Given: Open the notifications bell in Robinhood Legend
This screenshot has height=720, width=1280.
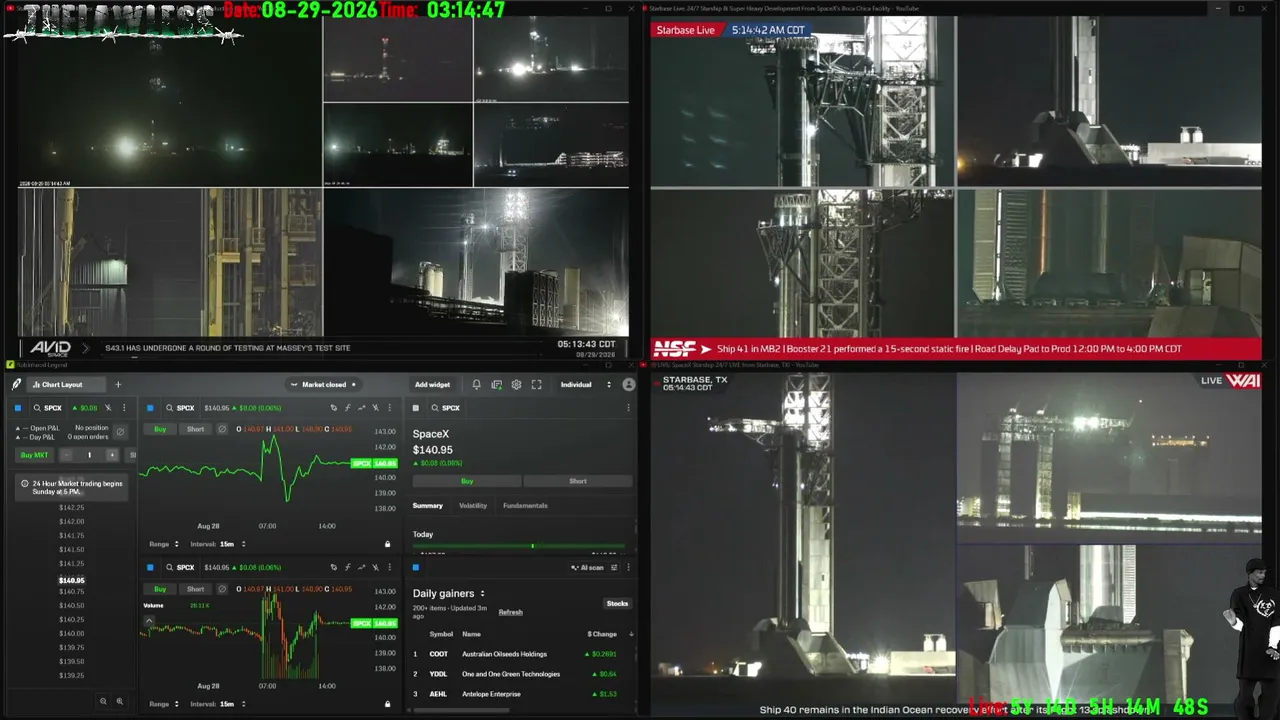Looking at the screenshot, I should tap(476, 385).
